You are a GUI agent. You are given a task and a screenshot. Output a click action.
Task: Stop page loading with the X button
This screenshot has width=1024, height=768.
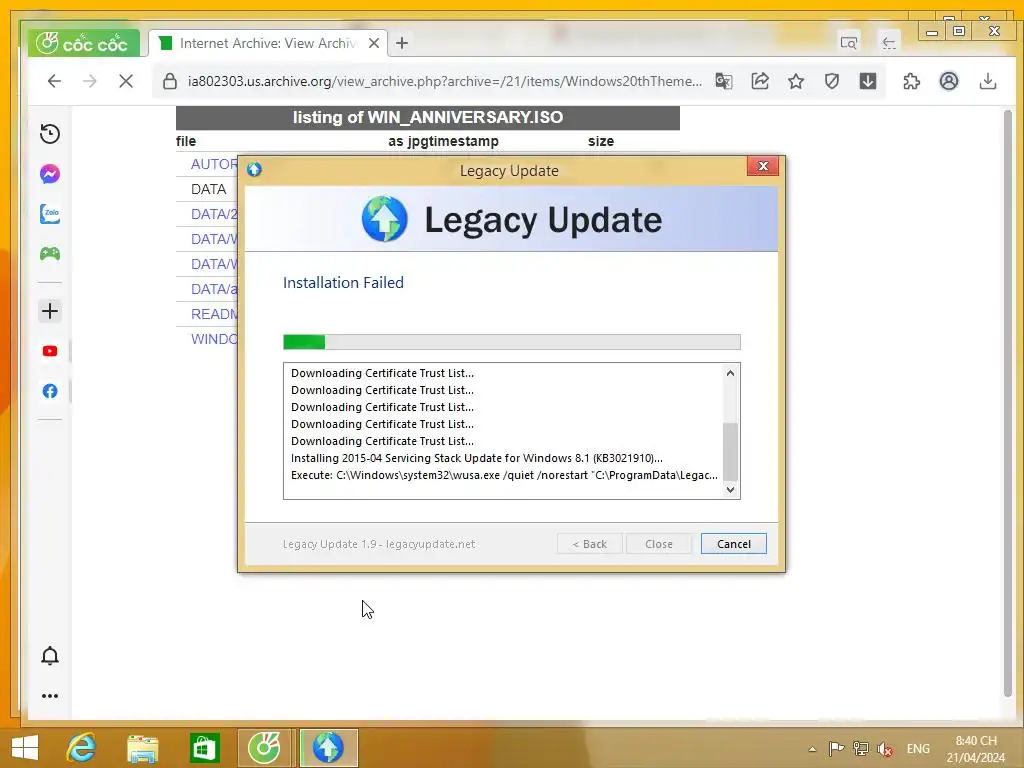pos(126,81)
